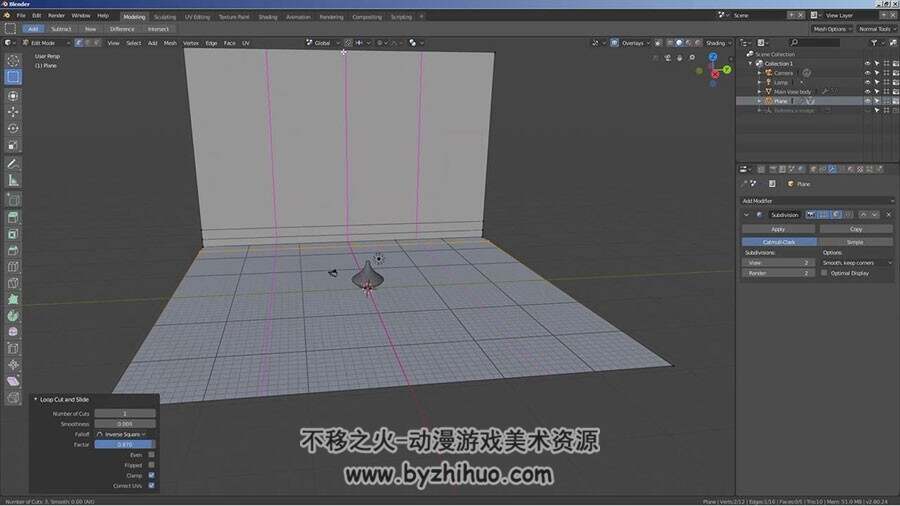Click the X axis on navigation gizmo

click(715, 75)
